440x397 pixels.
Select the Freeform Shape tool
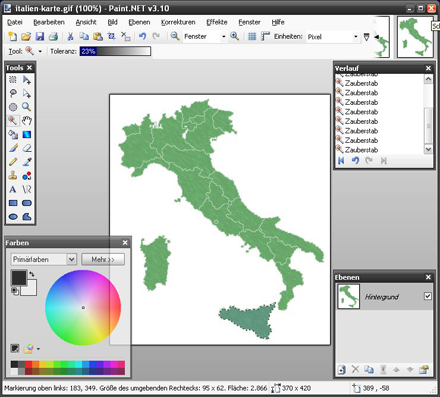click(27, 216)
